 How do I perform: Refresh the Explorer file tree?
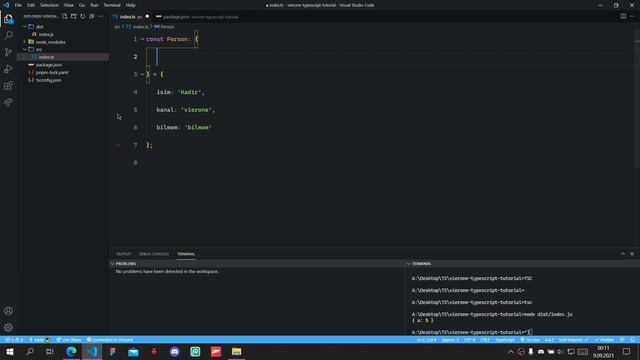pyautogui.click(x=83, y=16)
